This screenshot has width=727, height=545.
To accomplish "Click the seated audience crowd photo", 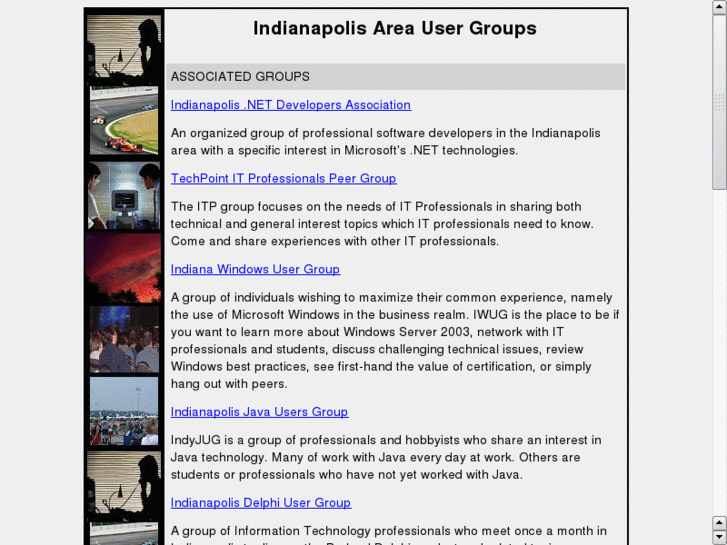I will [124, 339].
